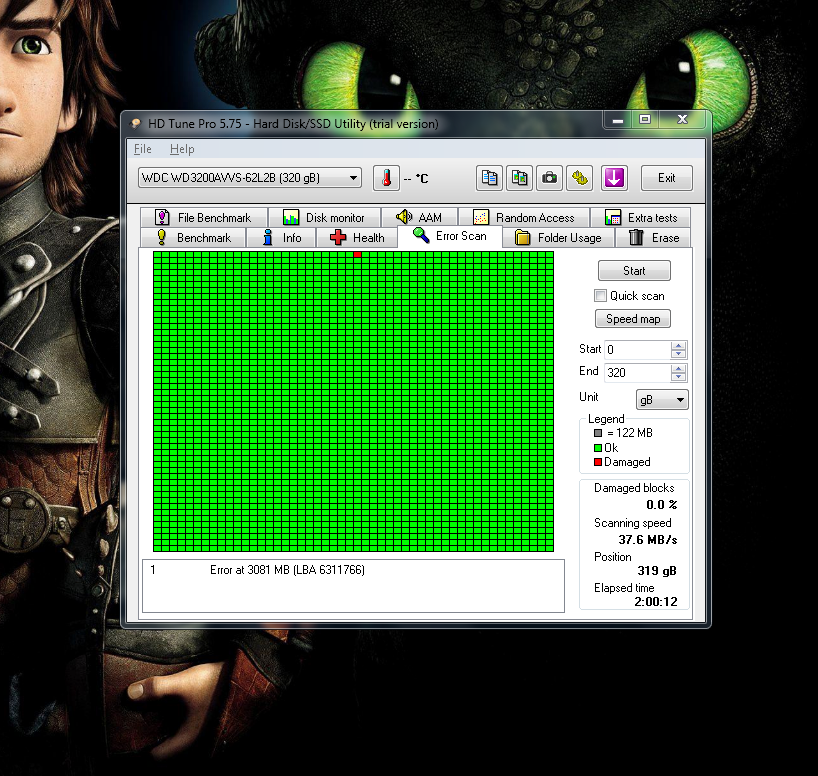Decrease the Start value with down arrow

pos(678,354)
